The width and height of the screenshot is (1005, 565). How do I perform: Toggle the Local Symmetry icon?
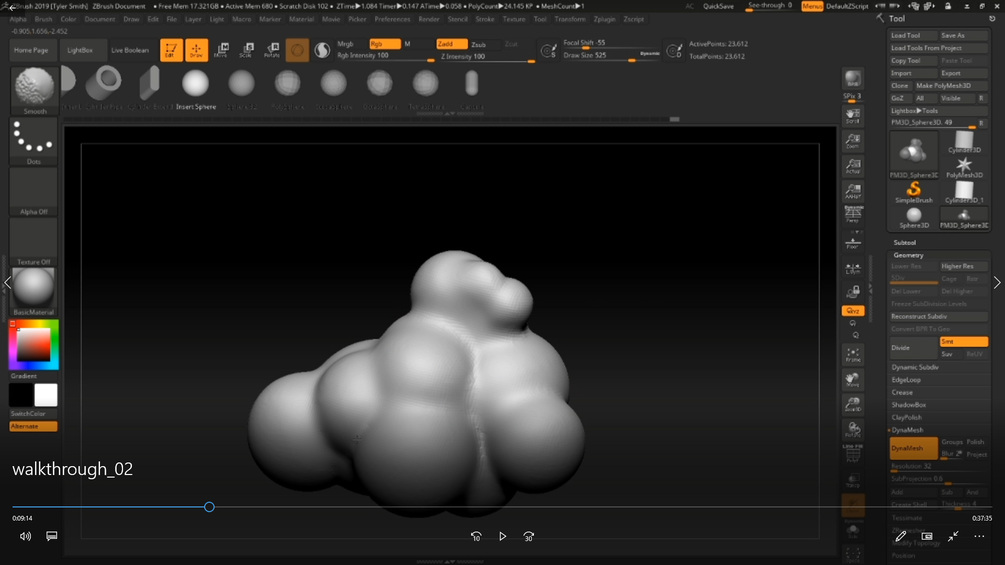852,269
